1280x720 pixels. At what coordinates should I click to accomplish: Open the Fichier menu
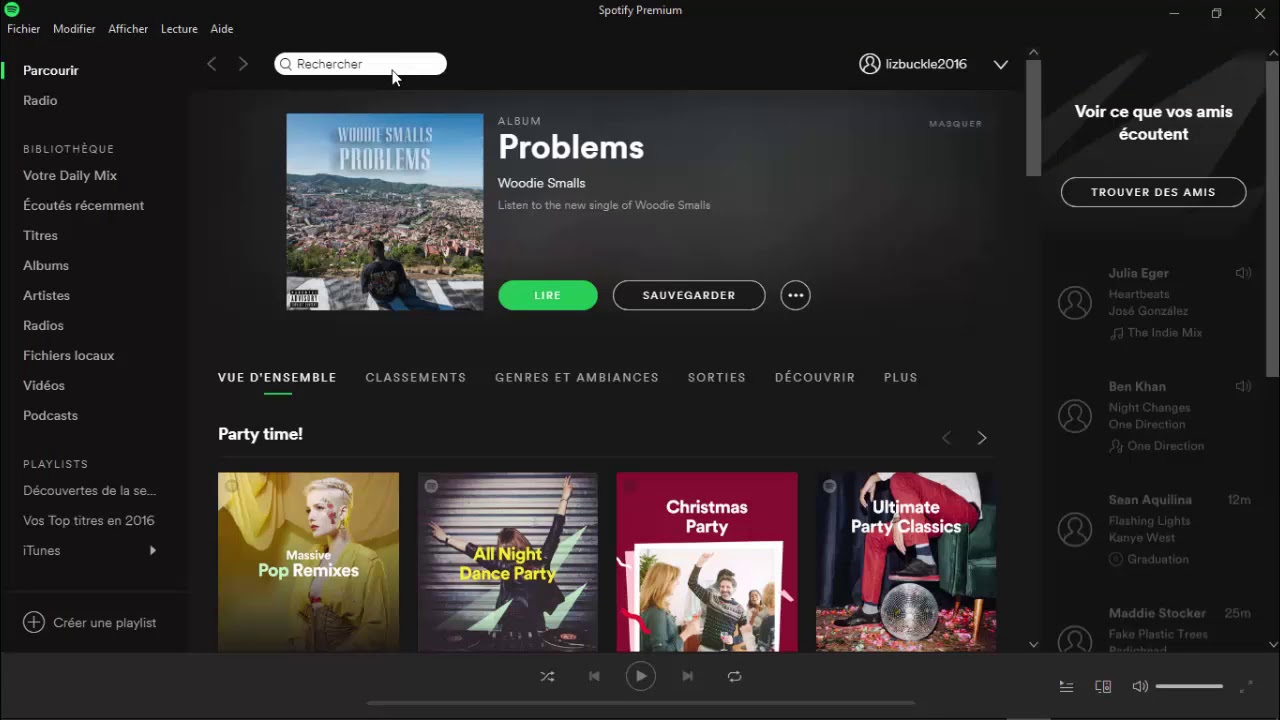click(24, 29)
